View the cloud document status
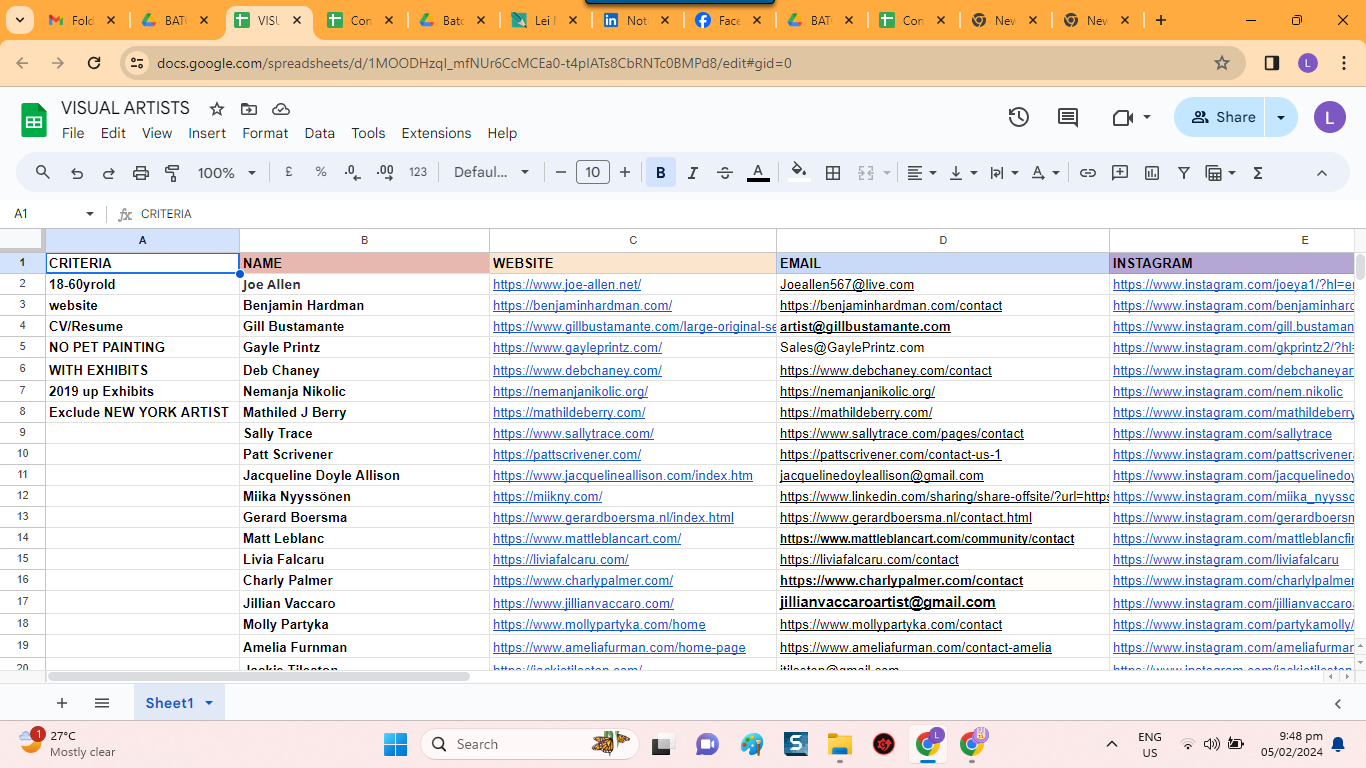 pyautogui.click(x=281, y=108)
